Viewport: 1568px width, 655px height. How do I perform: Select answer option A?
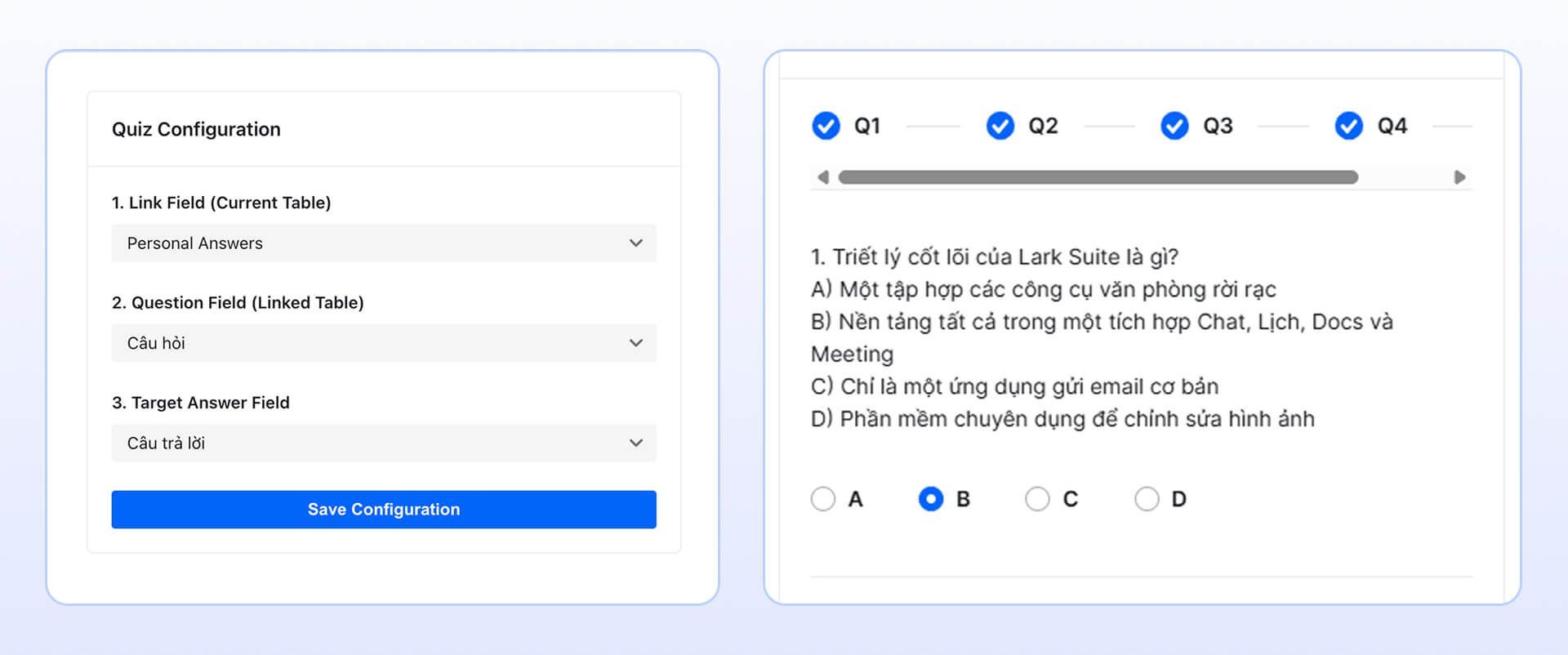pyautogui.click(x=823, y=498)
